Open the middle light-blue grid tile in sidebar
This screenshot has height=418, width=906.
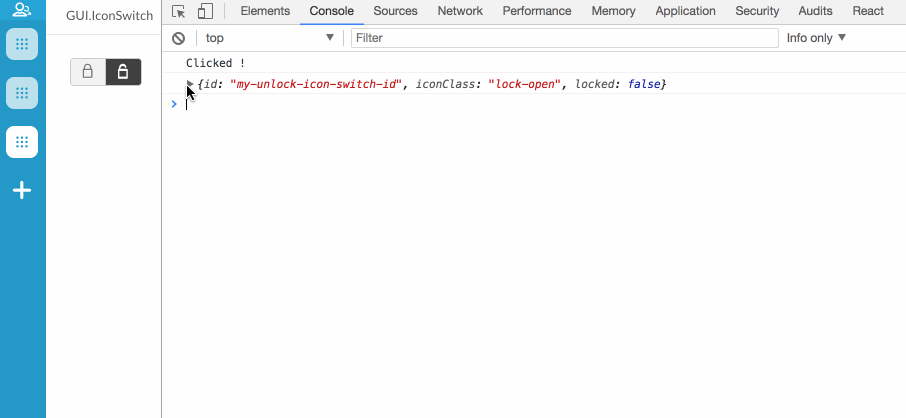point(22,93)
